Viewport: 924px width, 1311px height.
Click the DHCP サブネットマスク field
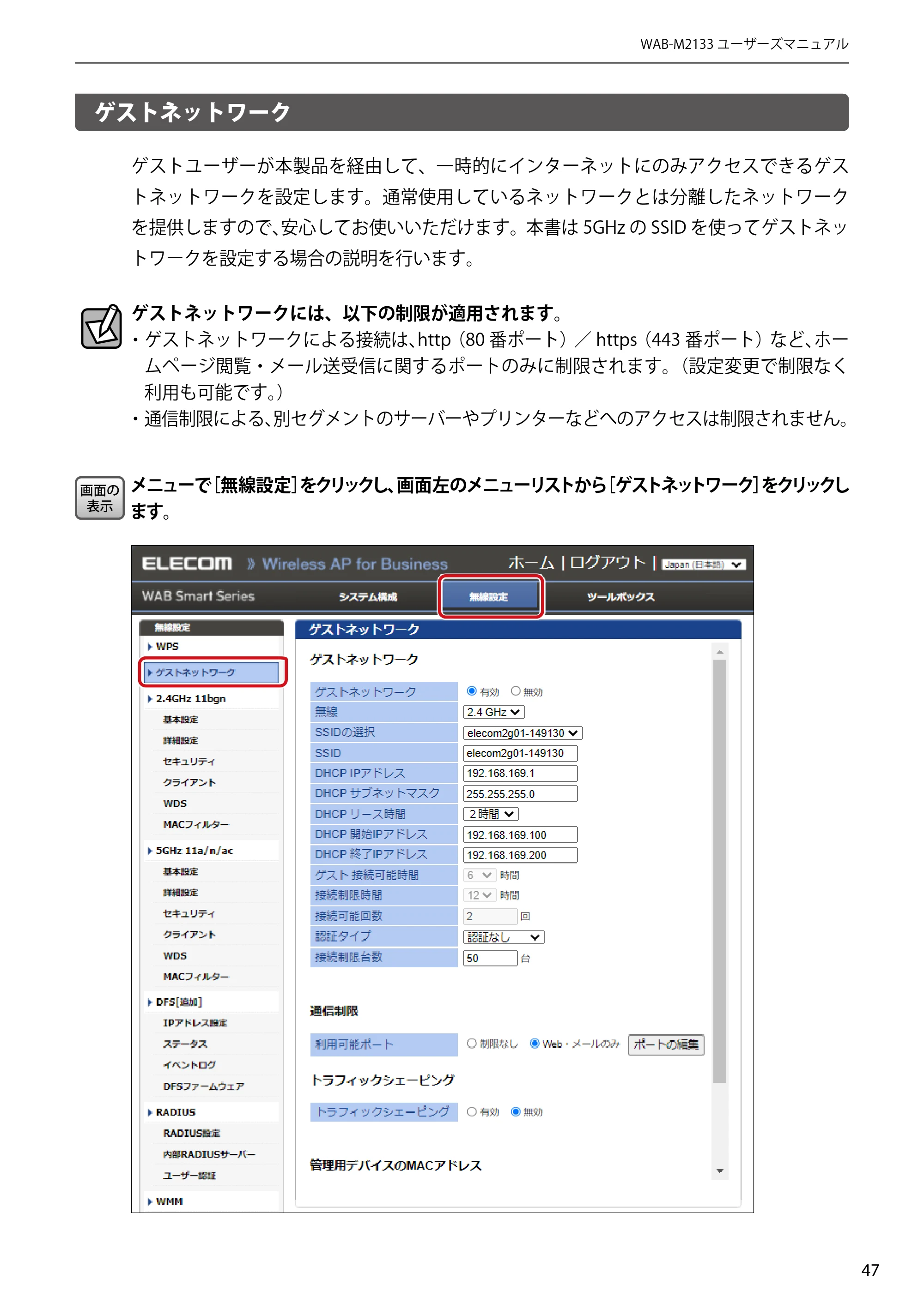pyautogui.click(x=520, y=794)
